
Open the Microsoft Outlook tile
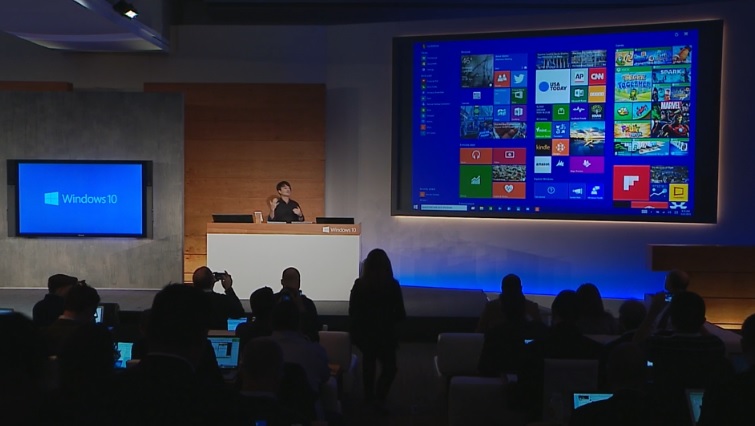[x=579, y=94]
